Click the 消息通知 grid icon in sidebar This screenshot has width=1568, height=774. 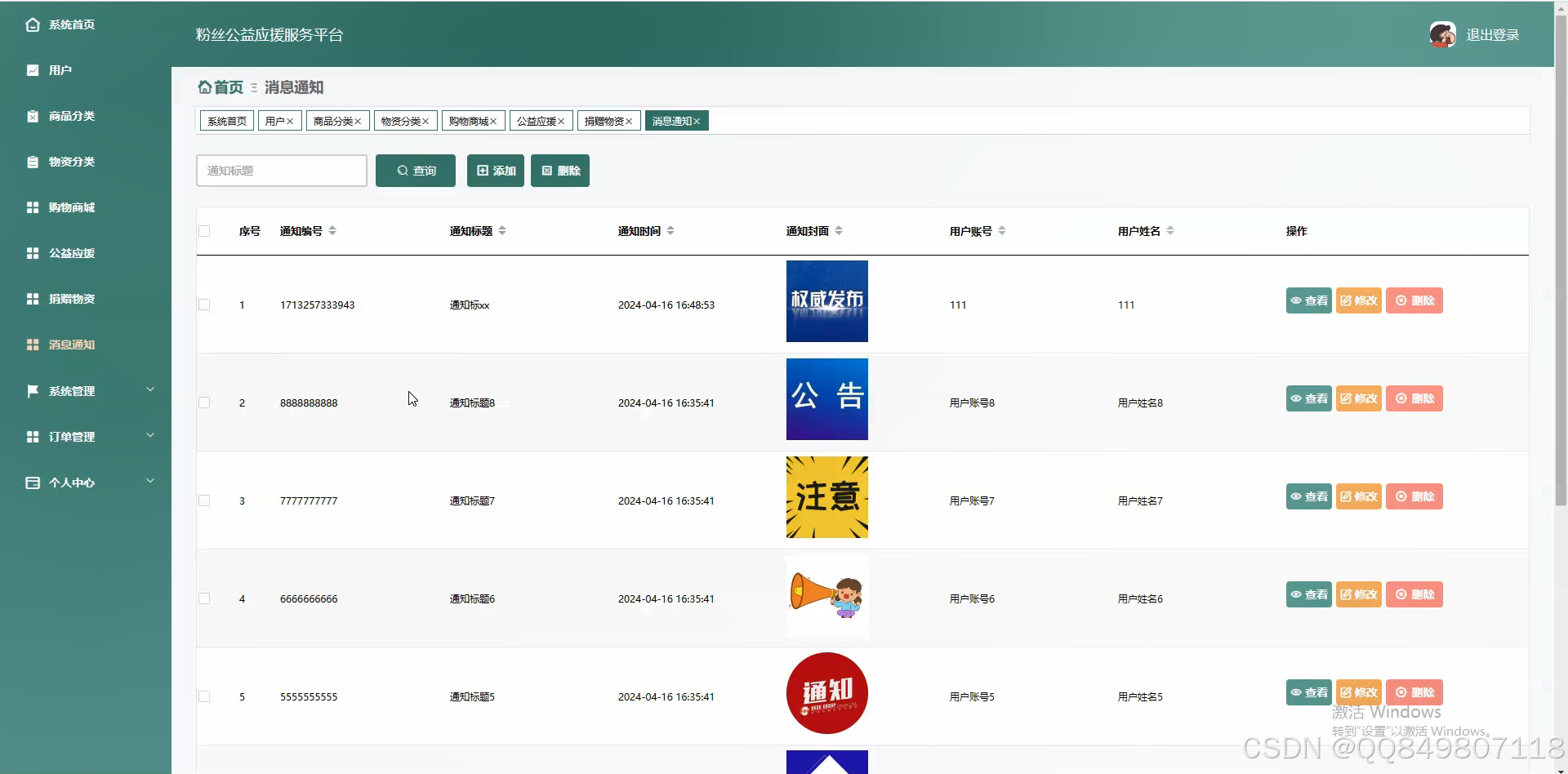33,345
